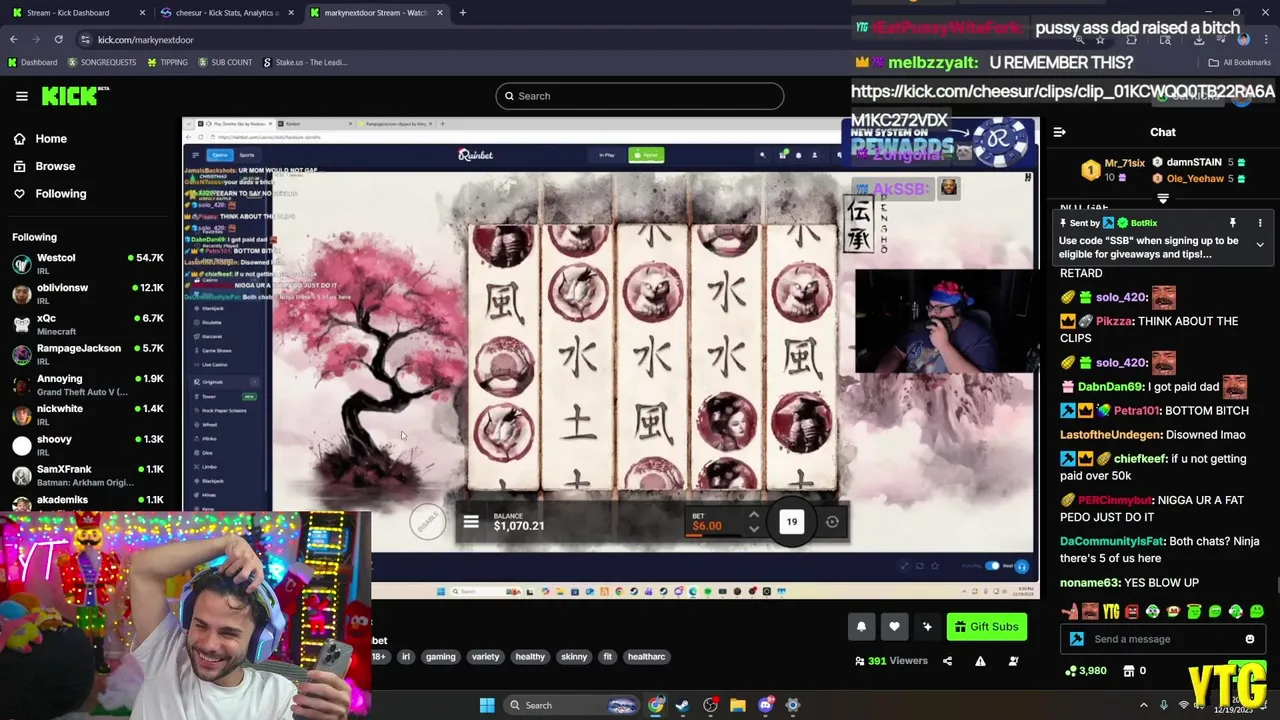The height and width of the screenshot is (720, 1280).
Task: Open Chrome from the taskbar
Action: click(655, 705)
